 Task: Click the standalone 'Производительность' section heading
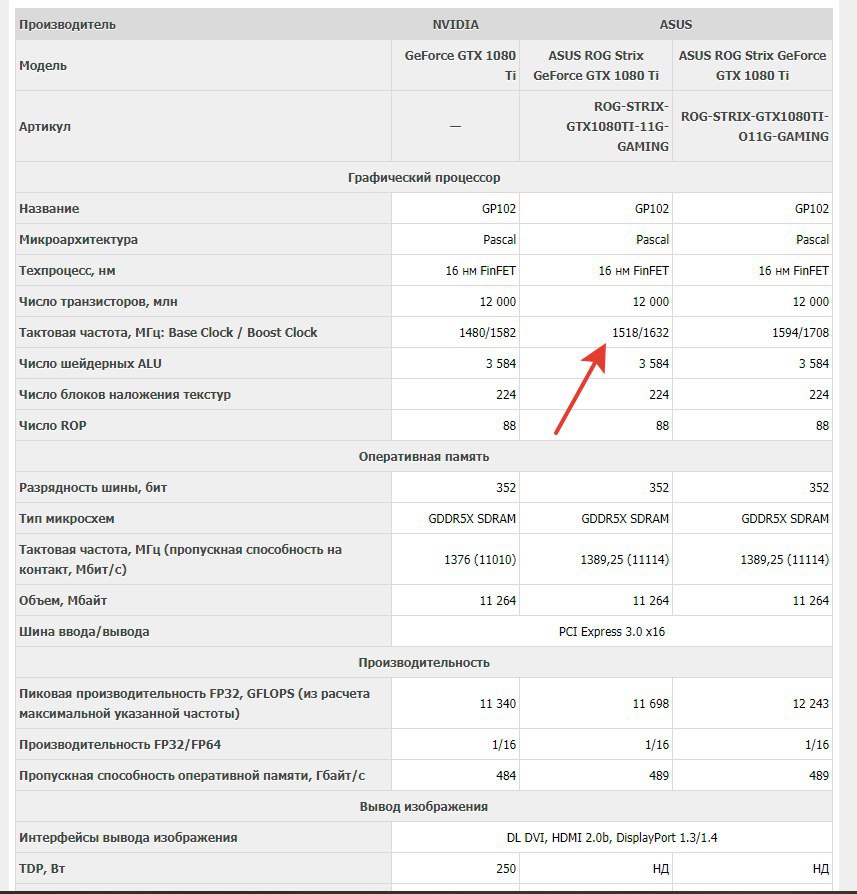[424, 663]
